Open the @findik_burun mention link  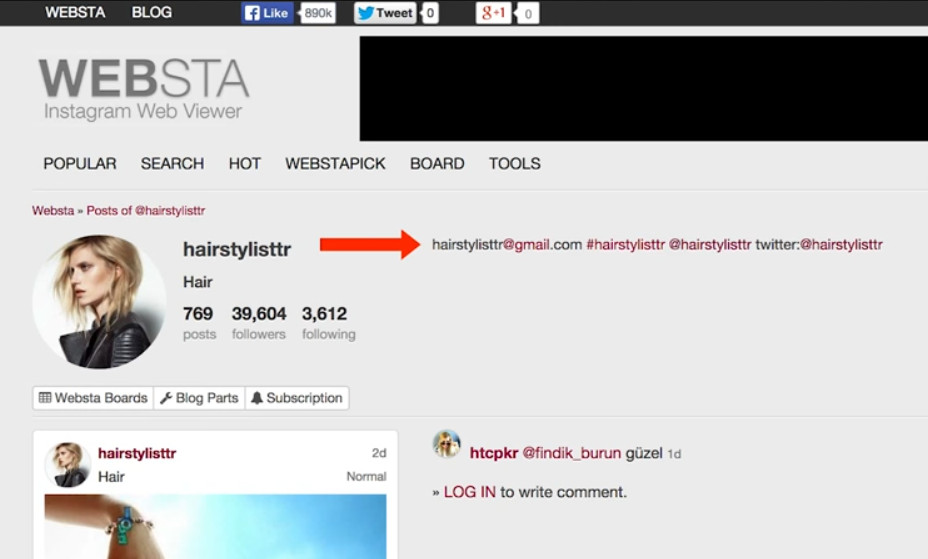572,453
